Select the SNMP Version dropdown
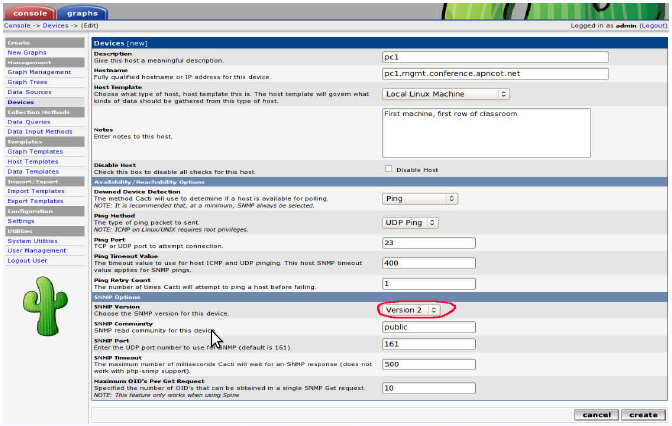Image resolution: width=672 pixels, height=426 pixels. pyautogui.click(x=409, y=310)
